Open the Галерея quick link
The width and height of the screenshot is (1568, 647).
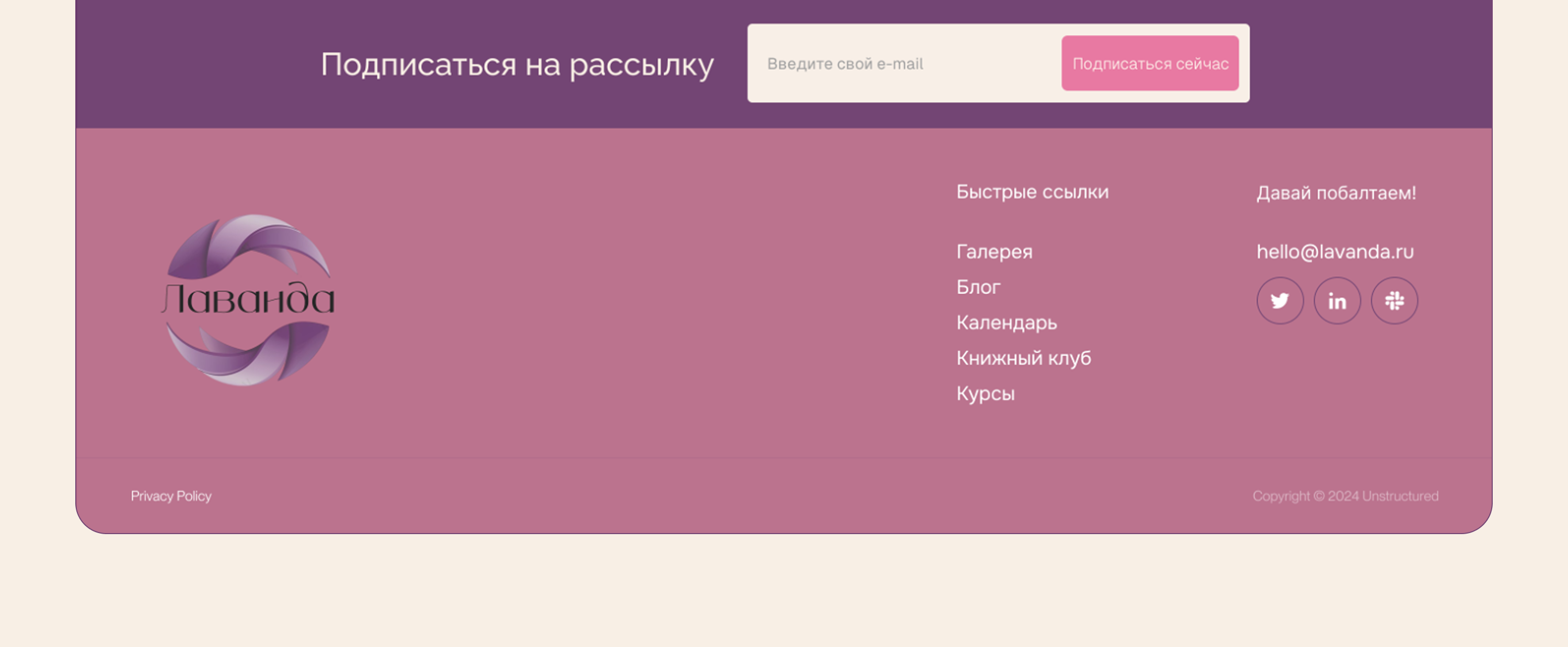coord(994,251)
